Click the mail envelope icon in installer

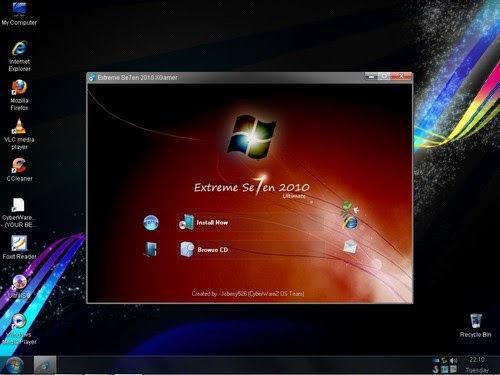[350, 247]
